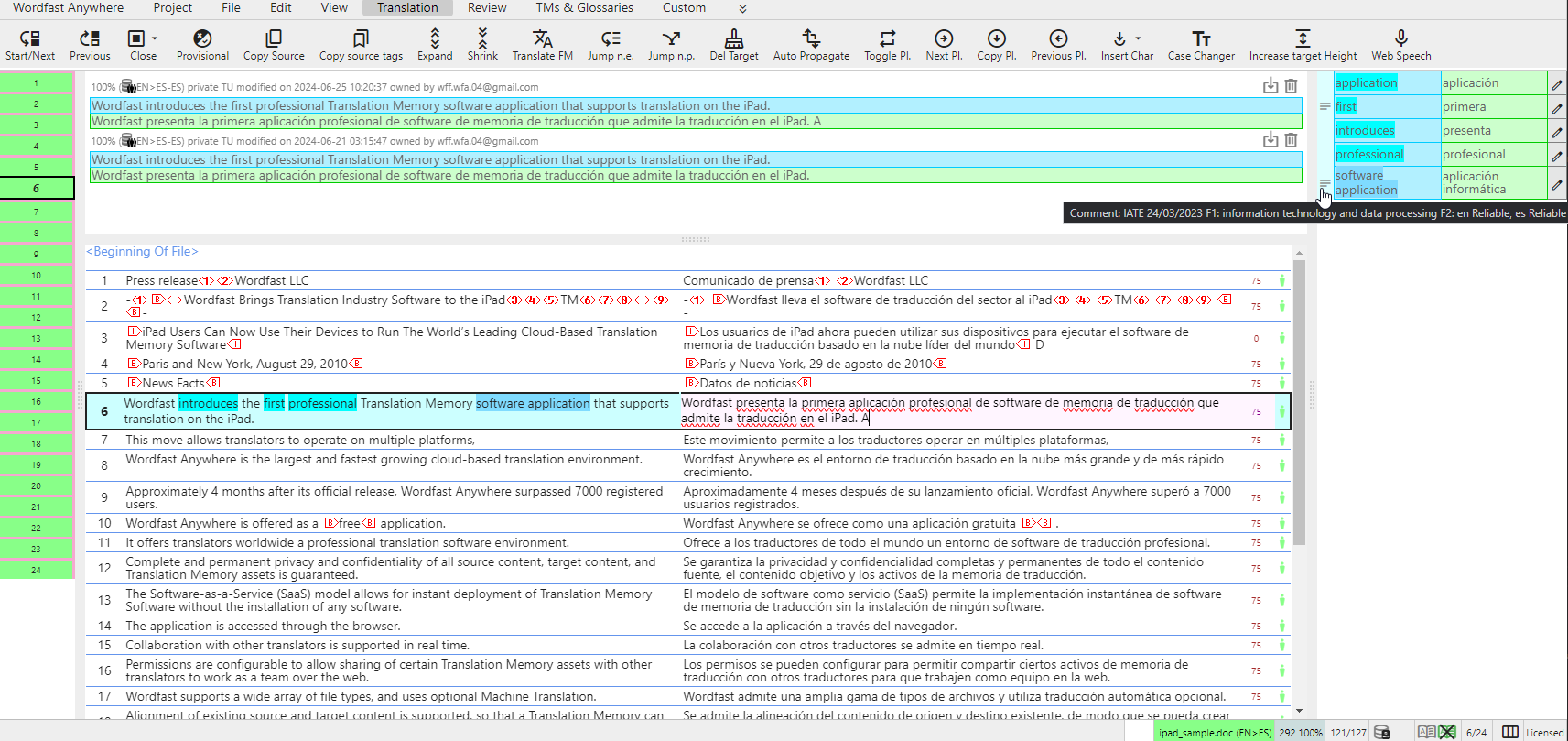Image resolution: width=1568 pixels, height=741 pixels.
Task: Click the Start/Next toolbar icon
Action: point(30,38)
